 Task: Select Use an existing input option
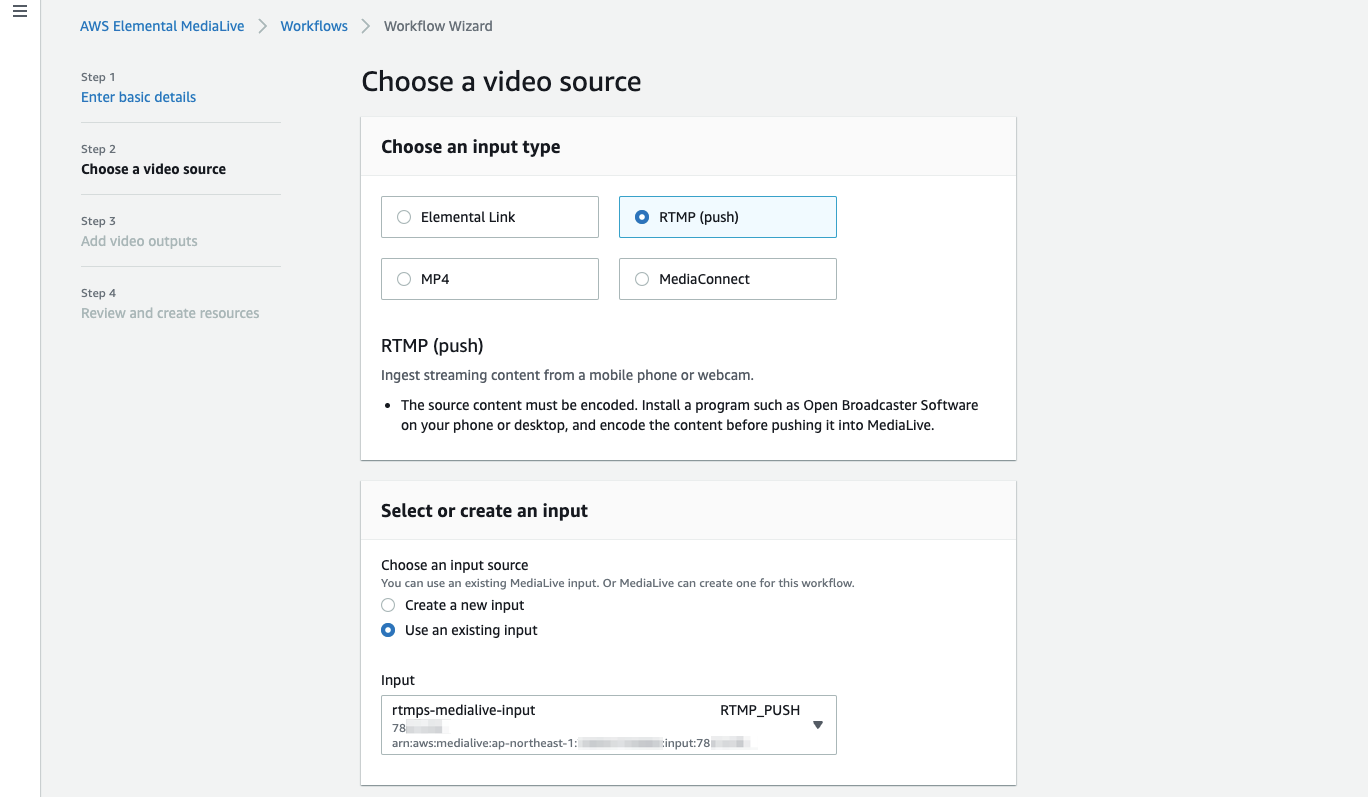coord(388,630)
